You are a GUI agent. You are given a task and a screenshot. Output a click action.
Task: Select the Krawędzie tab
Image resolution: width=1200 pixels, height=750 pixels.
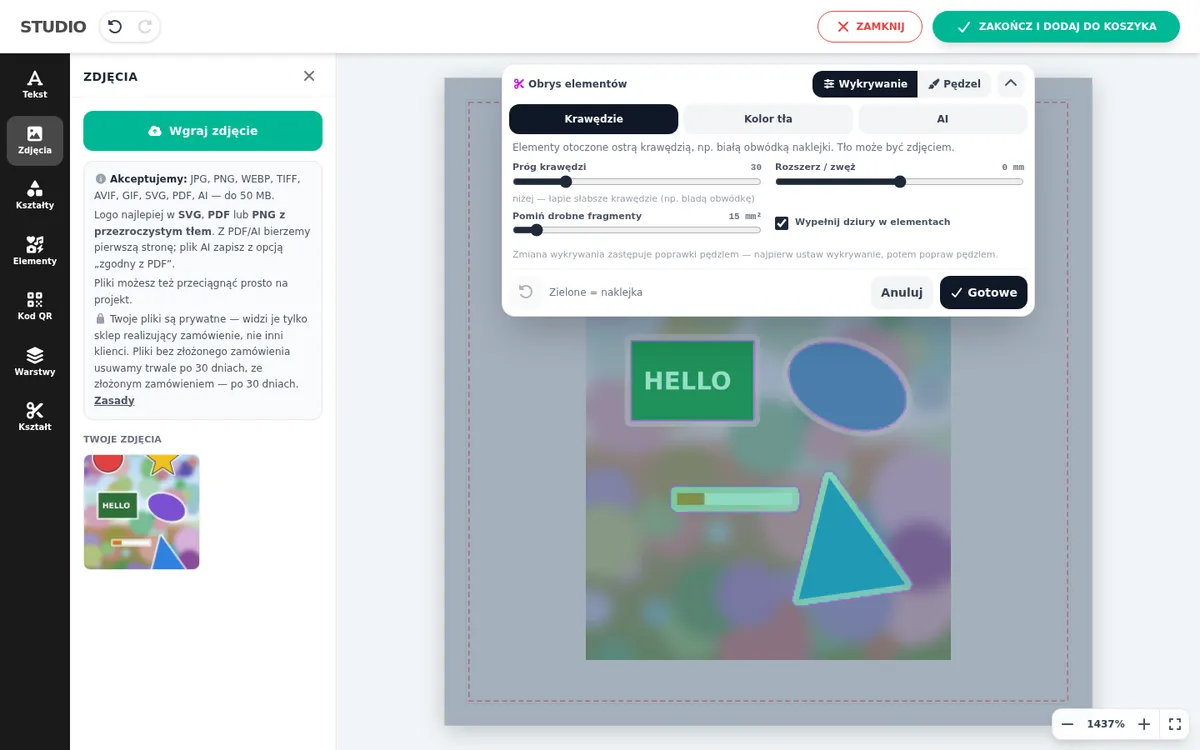[x=594, y=119]
